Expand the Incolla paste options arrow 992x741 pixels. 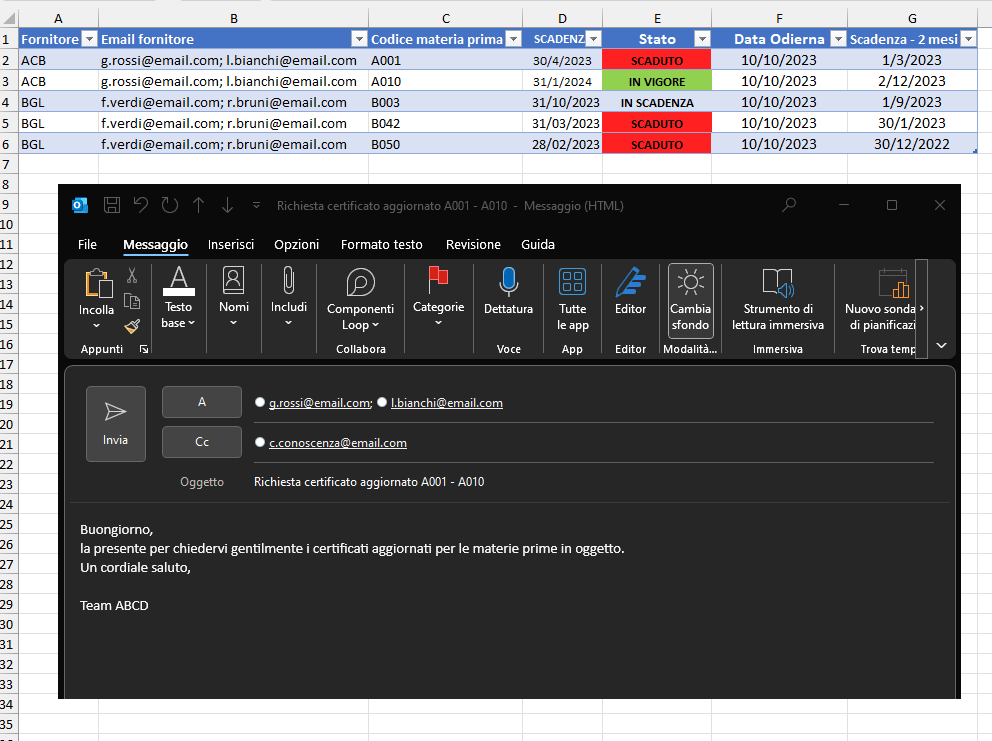coord(96,325)
